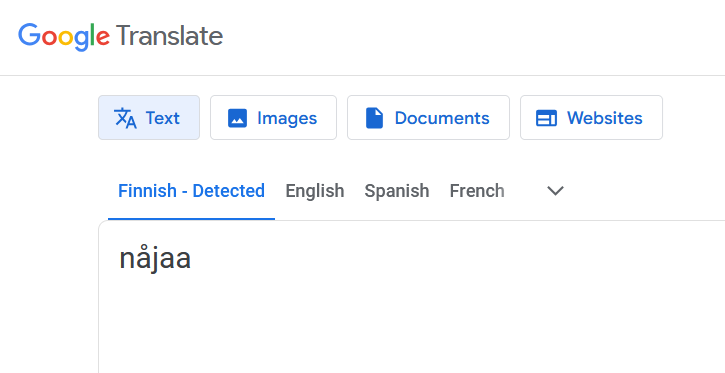
Task: Select the Finnish - Detected language tab
Action: (191, 191)
